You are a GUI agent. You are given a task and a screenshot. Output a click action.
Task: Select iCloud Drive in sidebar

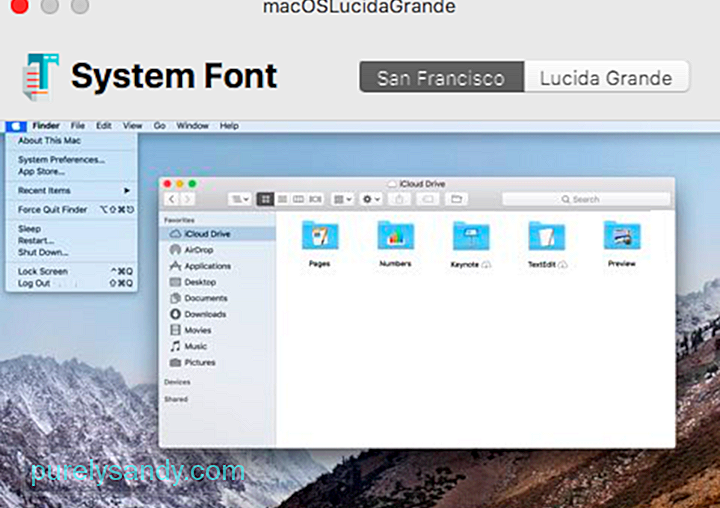point(218,234)
